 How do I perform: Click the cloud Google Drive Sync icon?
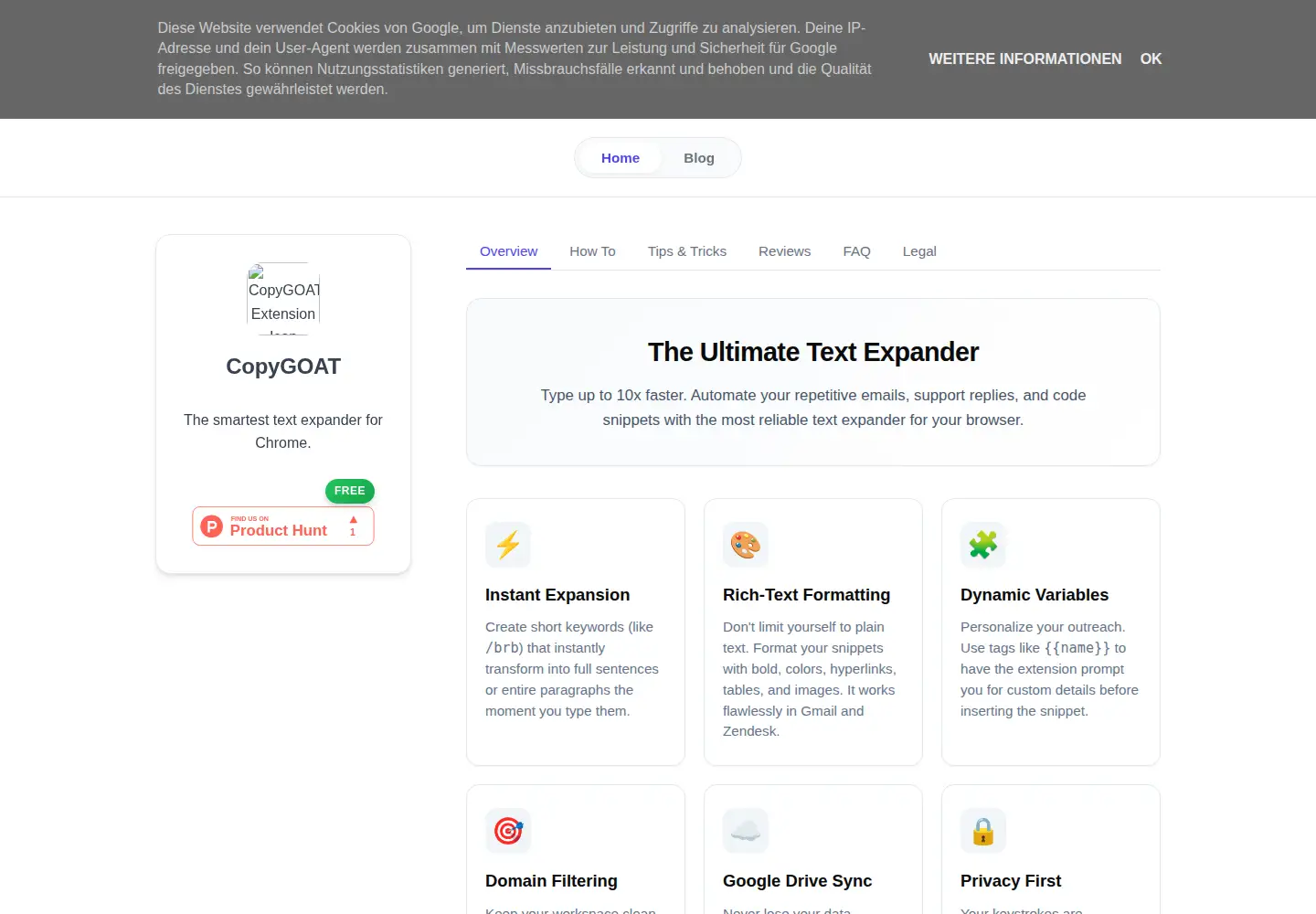746,831
